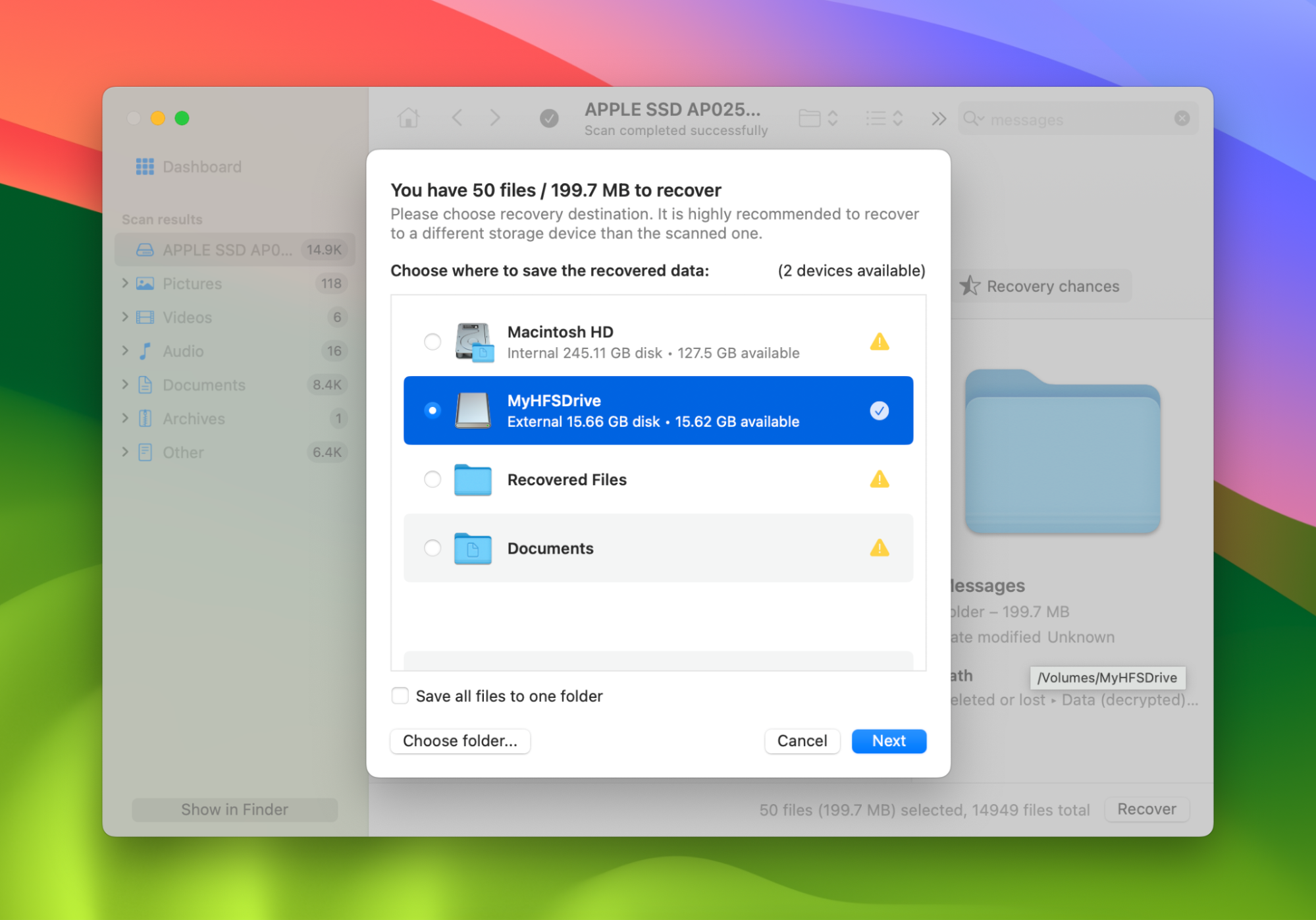Select the Videos category icon in sidebar
The width and height of the screenshot is (1316, 920).
tap(145, 317)
